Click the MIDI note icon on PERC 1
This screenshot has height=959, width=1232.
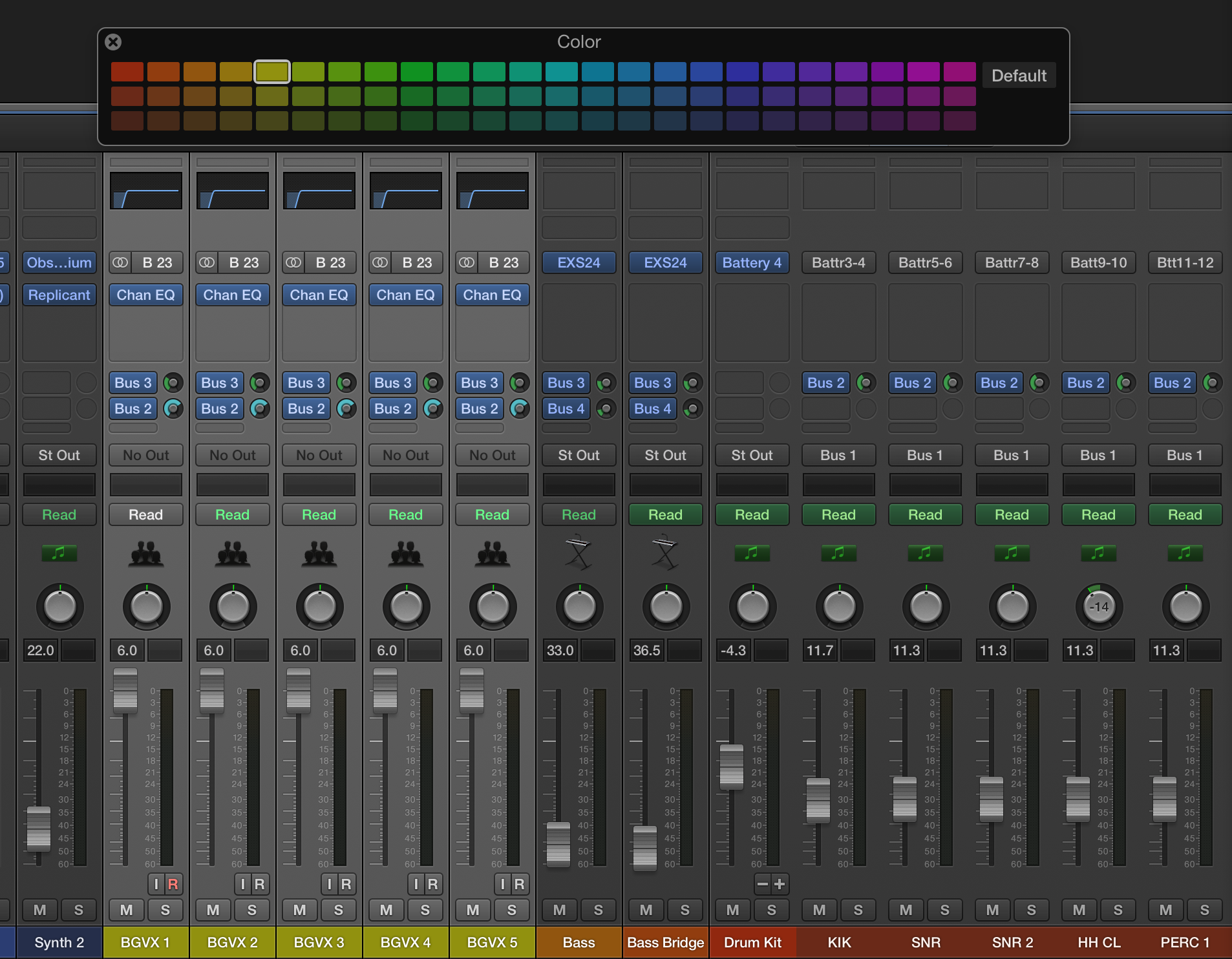[1185, 553]
